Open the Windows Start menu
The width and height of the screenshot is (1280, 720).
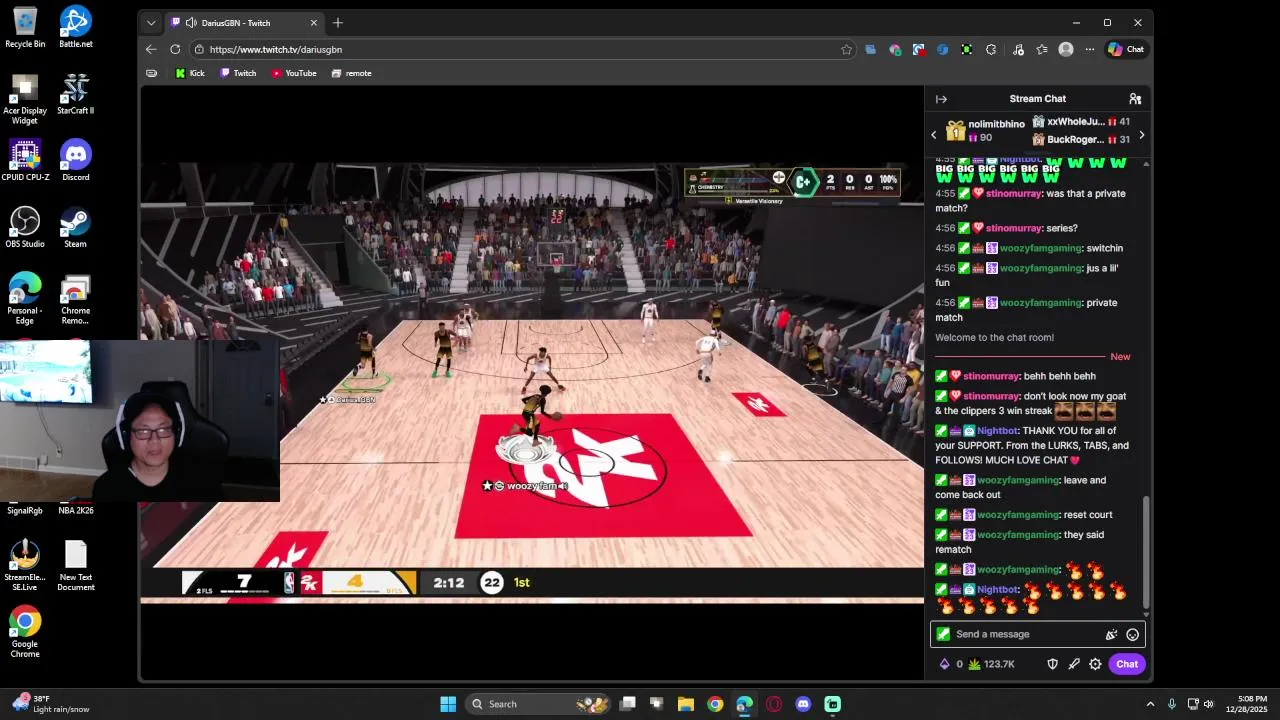(x=448, y=704)
